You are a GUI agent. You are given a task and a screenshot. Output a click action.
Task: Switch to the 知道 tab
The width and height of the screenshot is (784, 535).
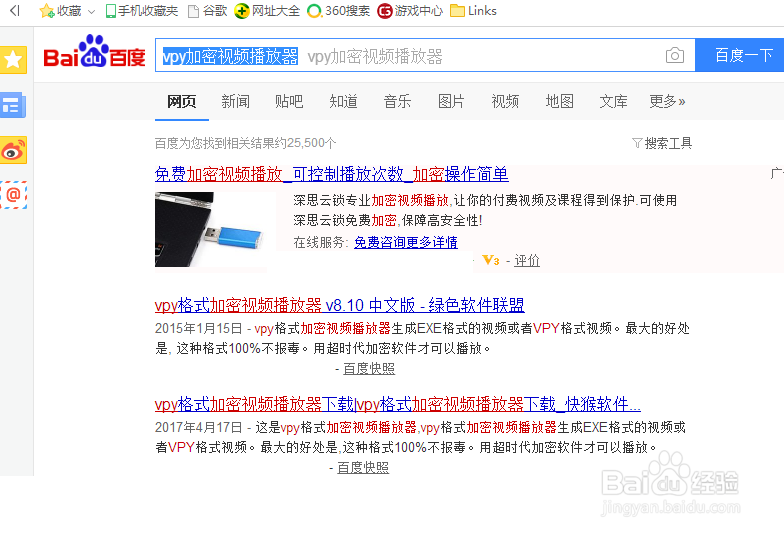pos(344,102)
